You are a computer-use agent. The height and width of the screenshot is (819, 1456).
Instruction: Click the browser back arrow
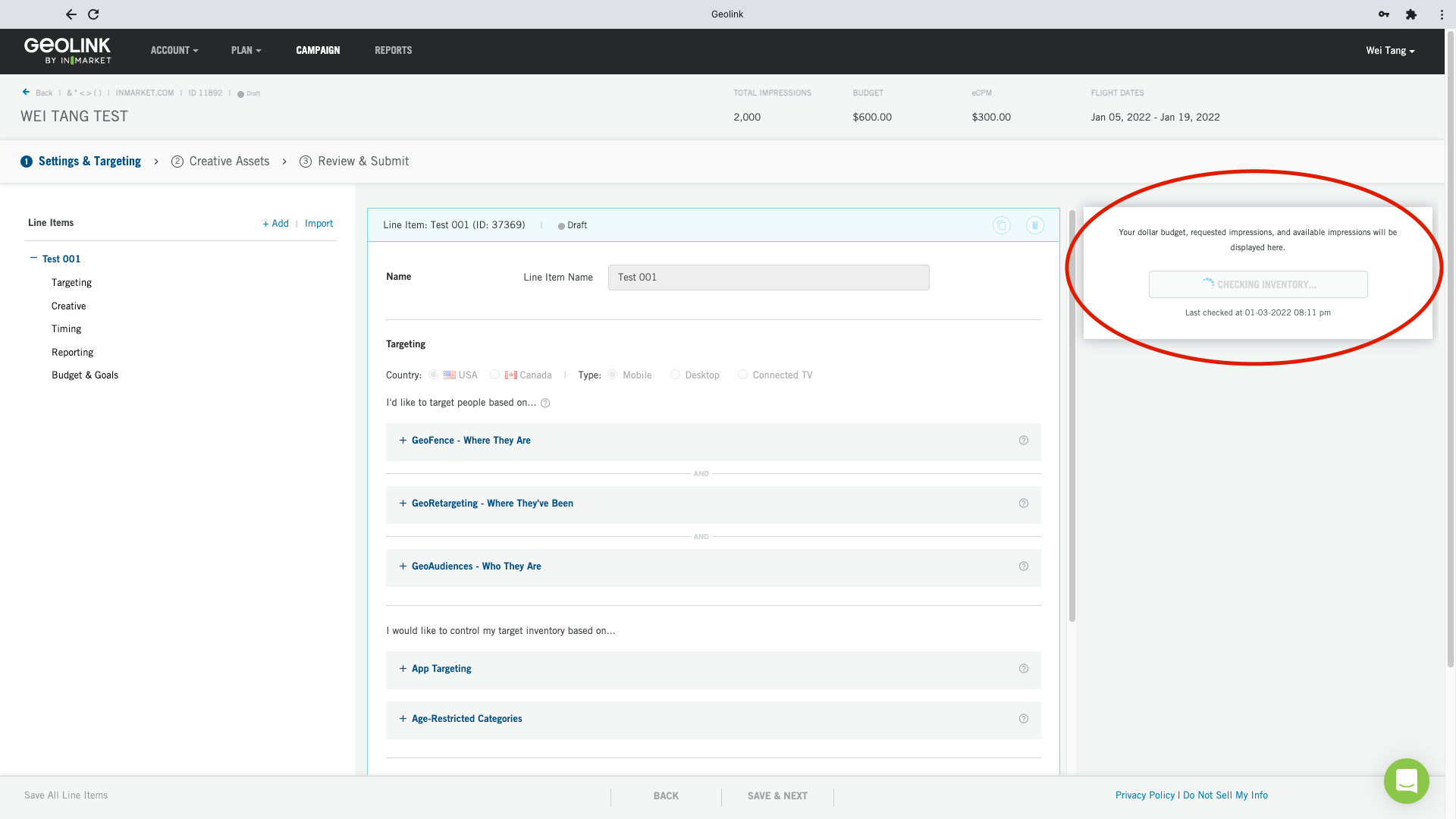[x=71, y=14]
